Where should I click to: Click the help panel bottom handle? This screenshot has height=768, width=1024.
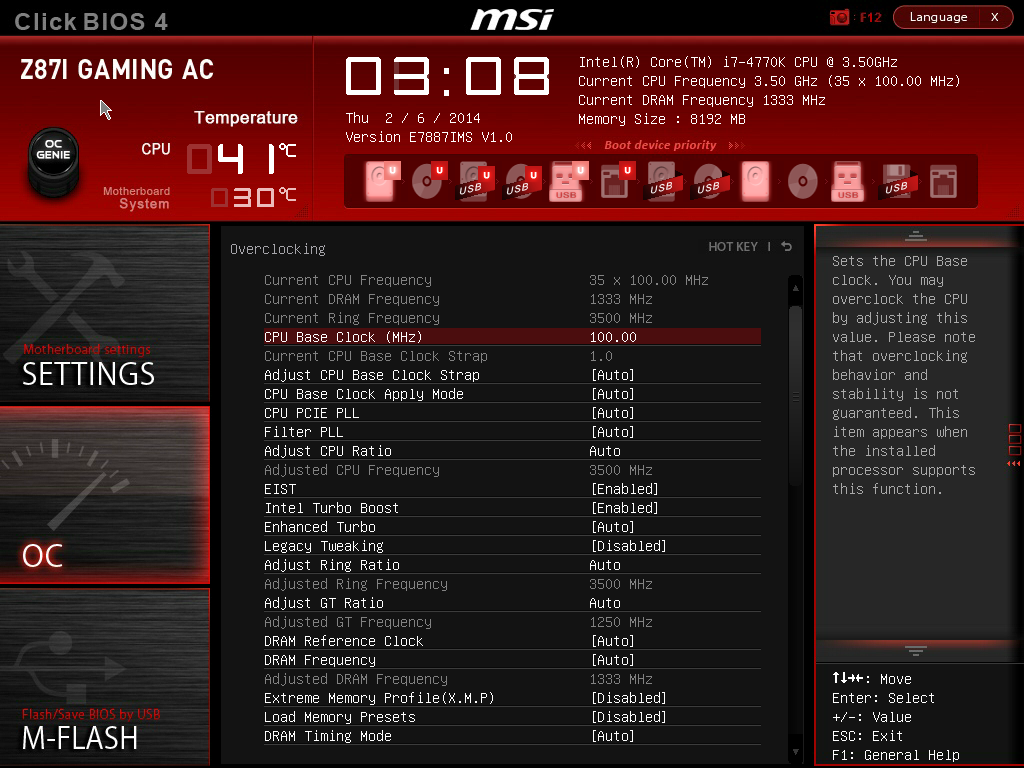tap(915, 650)
